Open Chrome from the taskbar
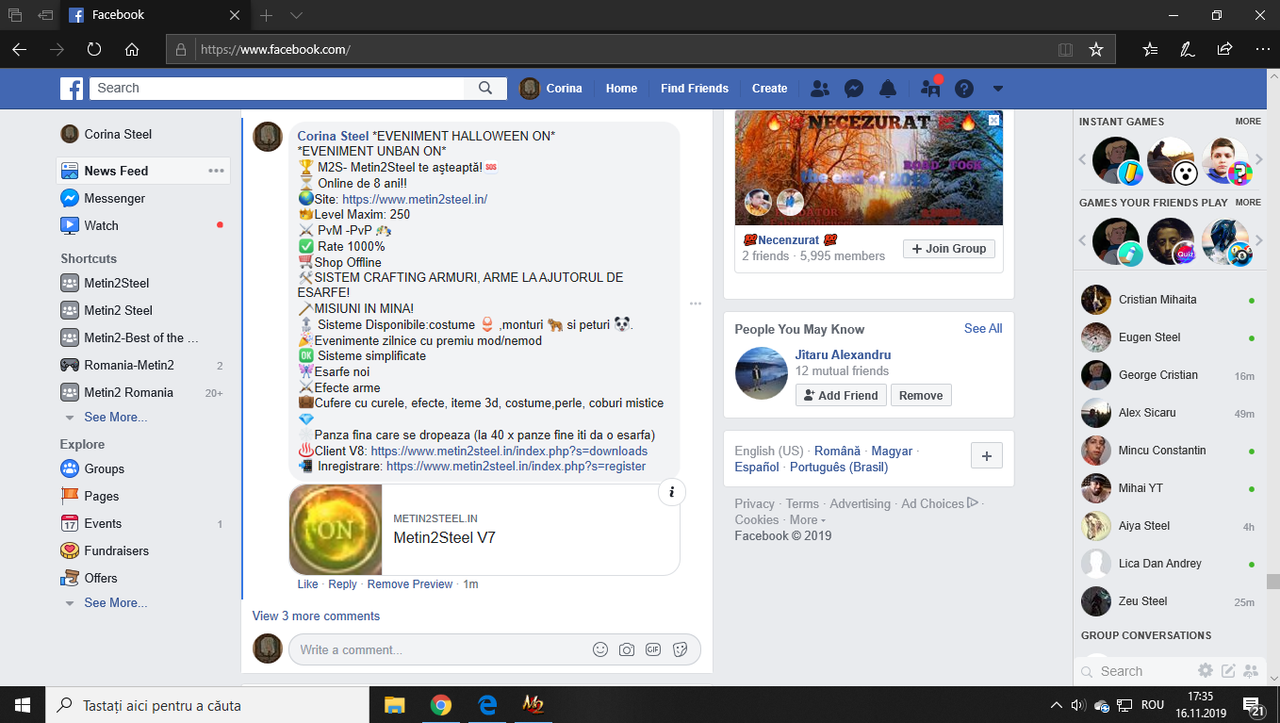 tap(440, 705)
